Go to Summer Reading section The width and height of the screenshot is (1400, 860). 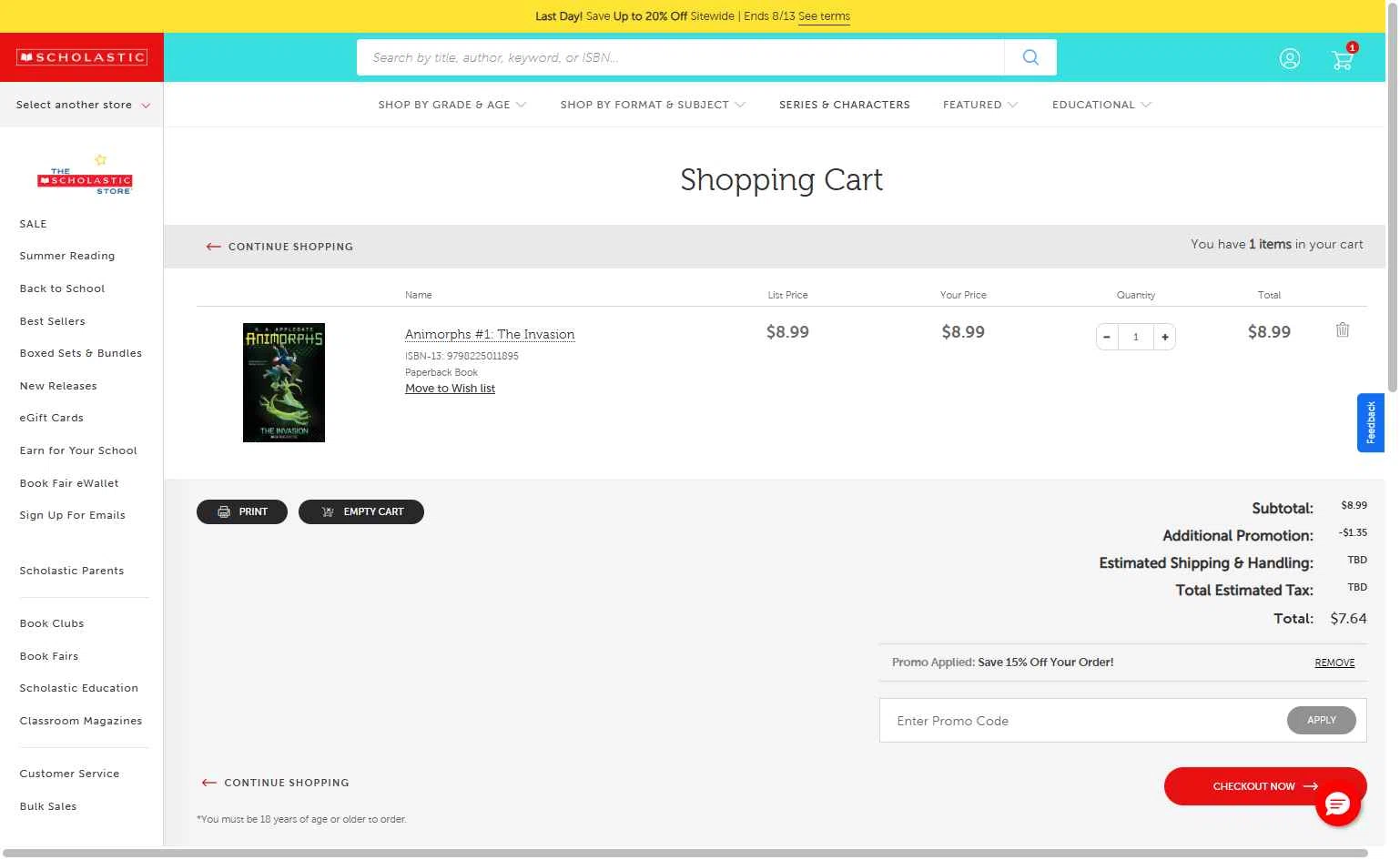(67, 257)
